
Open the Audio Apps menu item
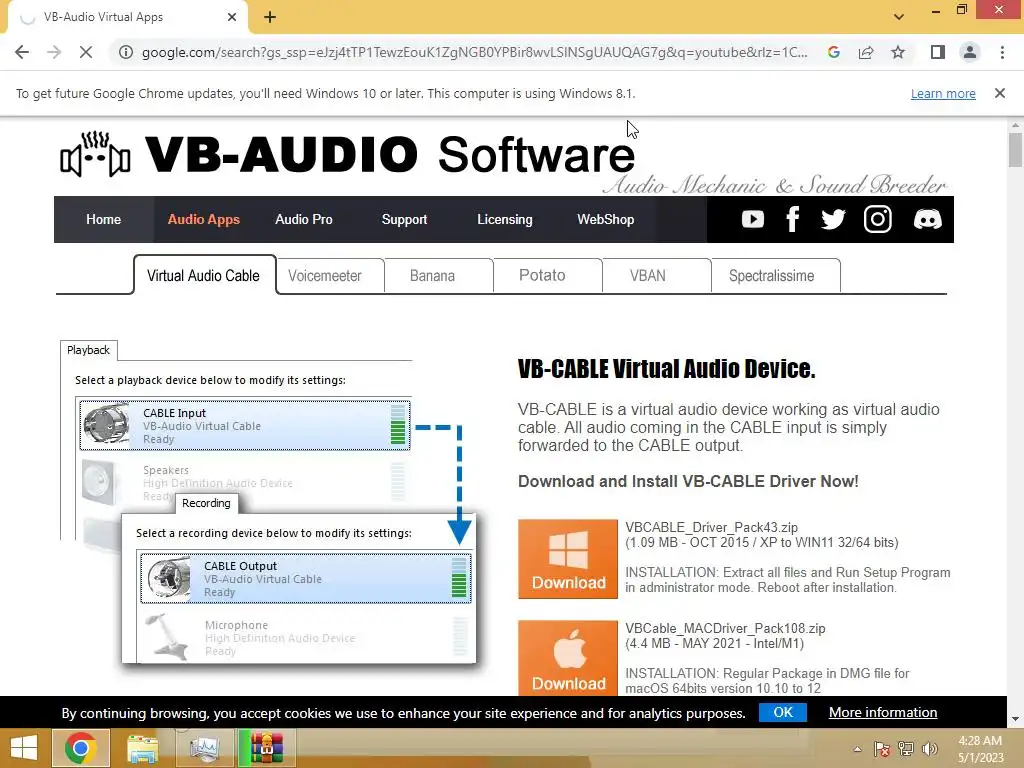[x=204, y=219]
